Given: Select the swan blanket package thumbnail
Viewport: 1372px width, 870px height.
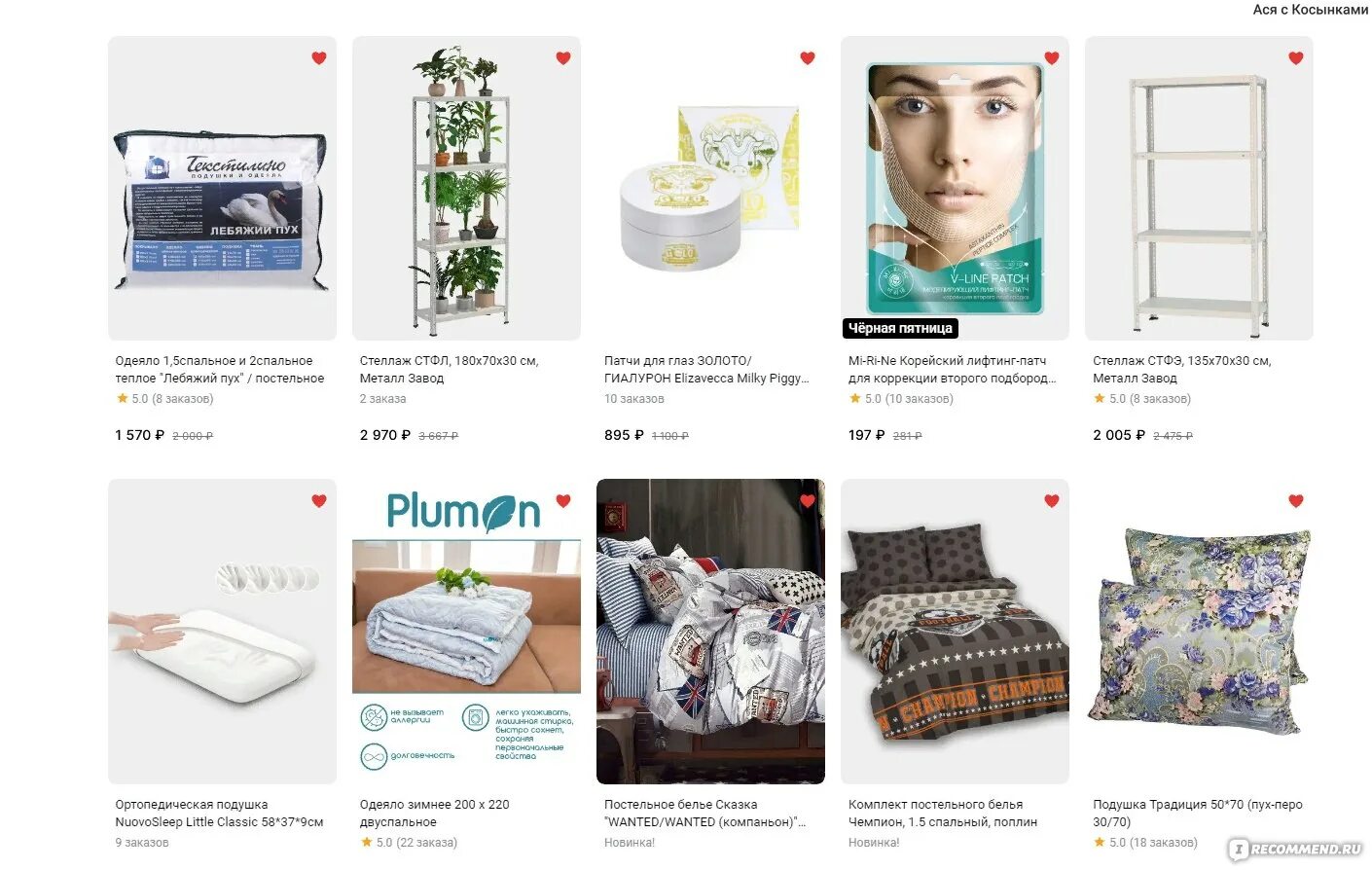Looking at the screenshot, I should (x=222, y=189).
